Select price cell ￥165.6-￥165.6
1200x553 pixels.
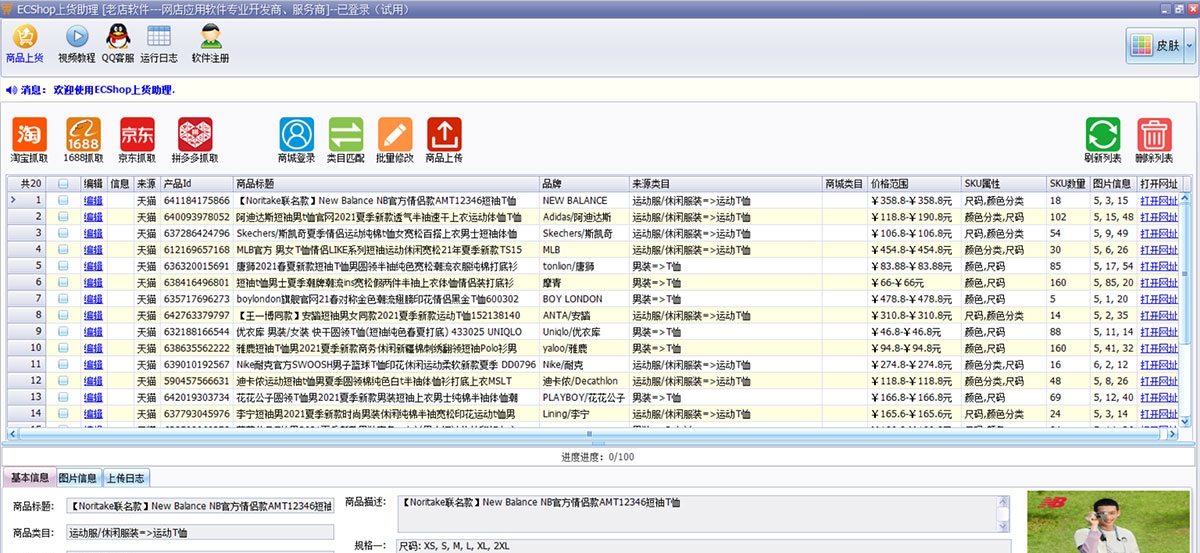(x=914, y=413)
